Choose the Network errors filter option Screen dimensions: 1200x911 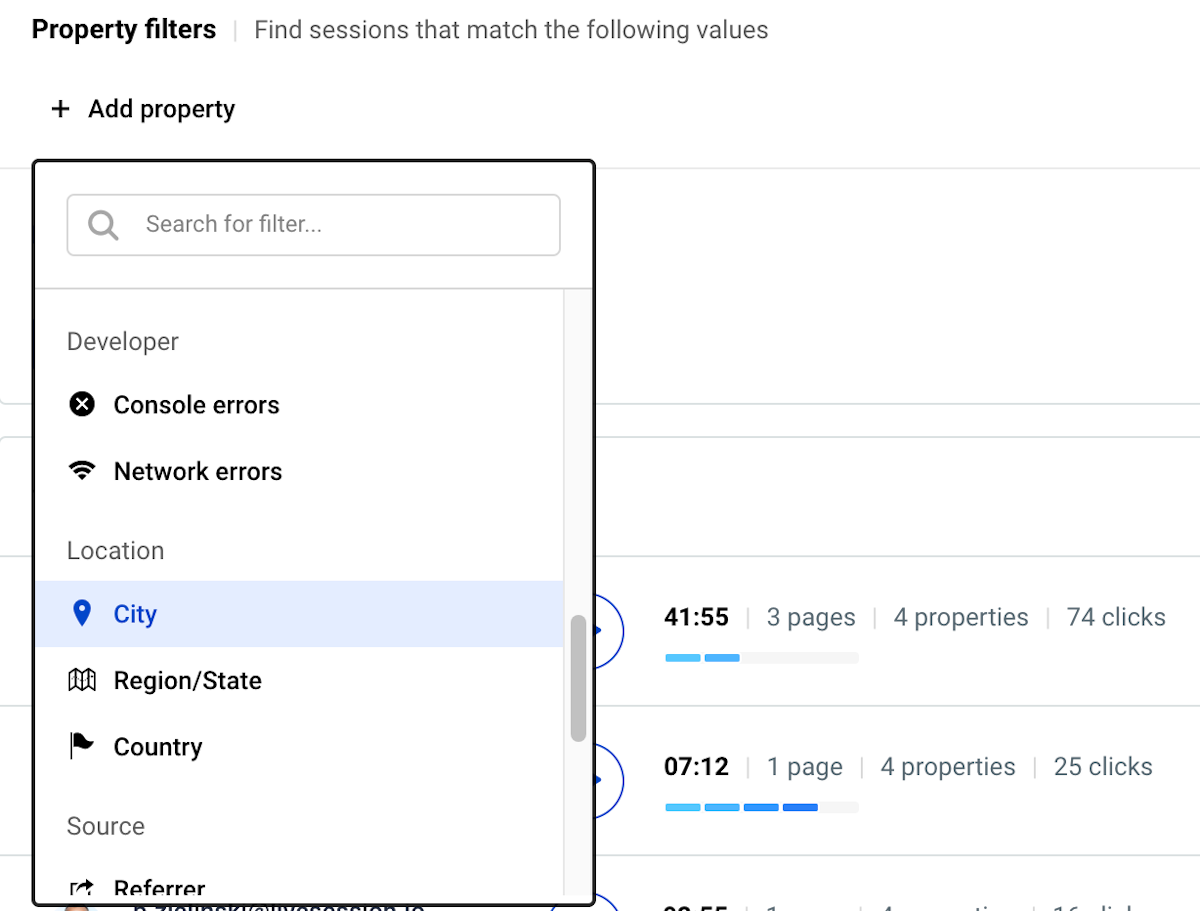point(299,471)
